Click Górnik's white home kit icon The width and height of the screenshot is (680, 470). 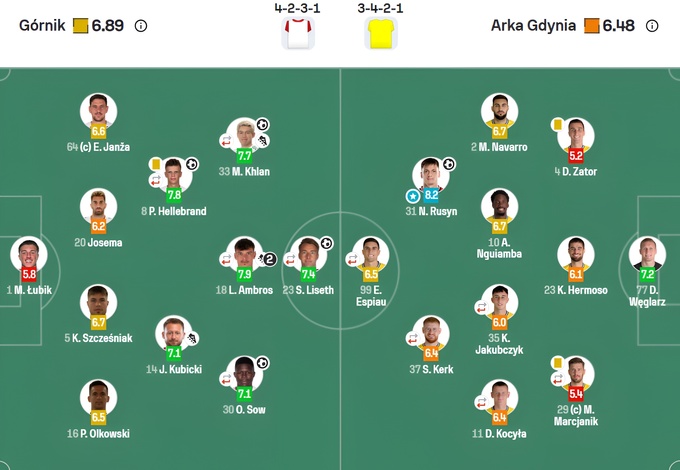(298, 34)
